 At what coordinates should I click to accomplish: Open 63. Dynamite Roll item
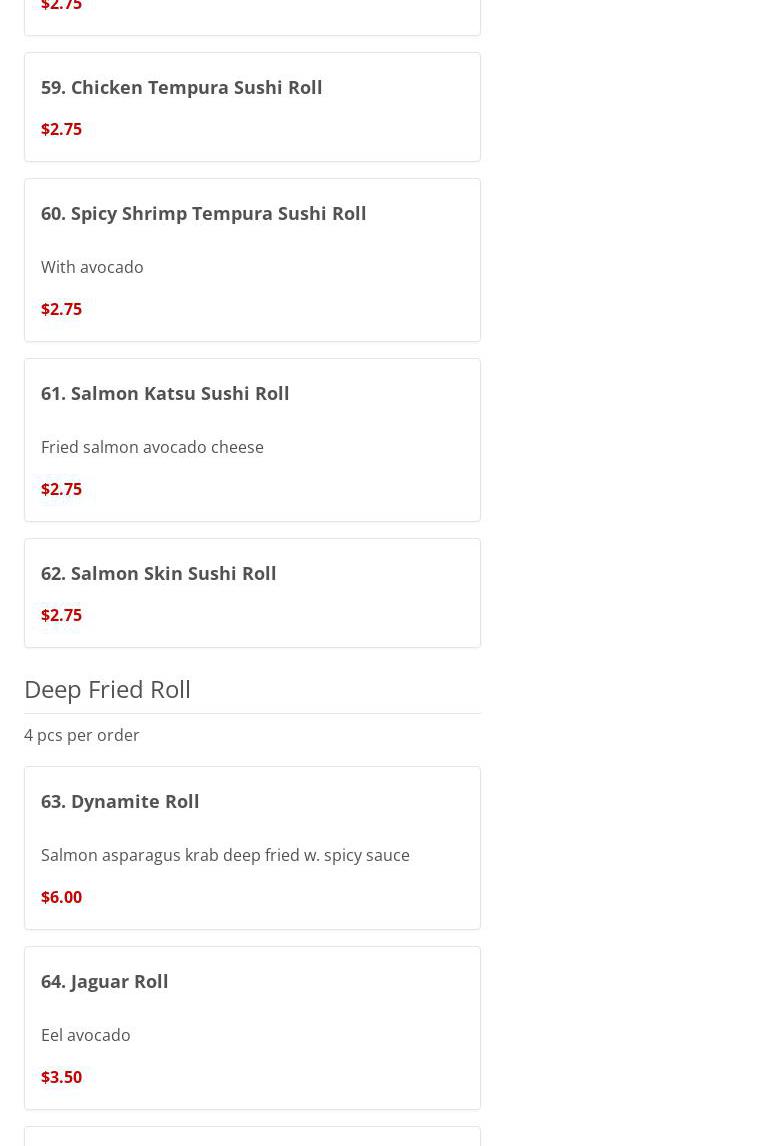pos(120,801)
